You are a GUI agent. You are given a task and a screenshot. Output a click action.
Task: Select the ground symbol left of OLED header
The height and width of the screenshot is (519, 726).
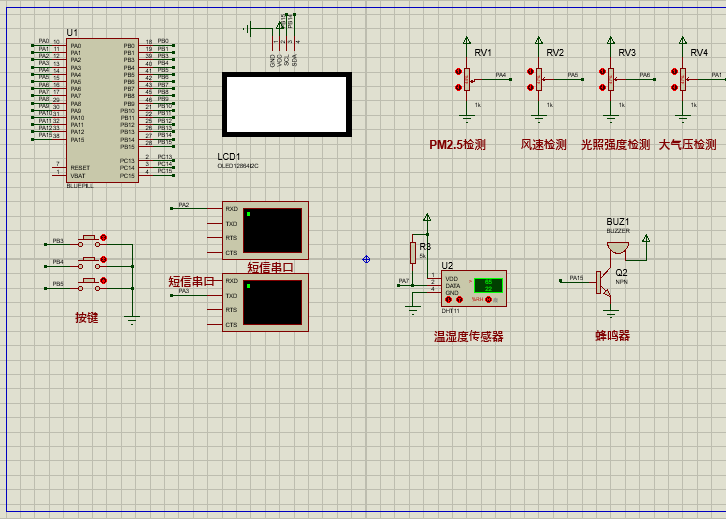(247, 29)
